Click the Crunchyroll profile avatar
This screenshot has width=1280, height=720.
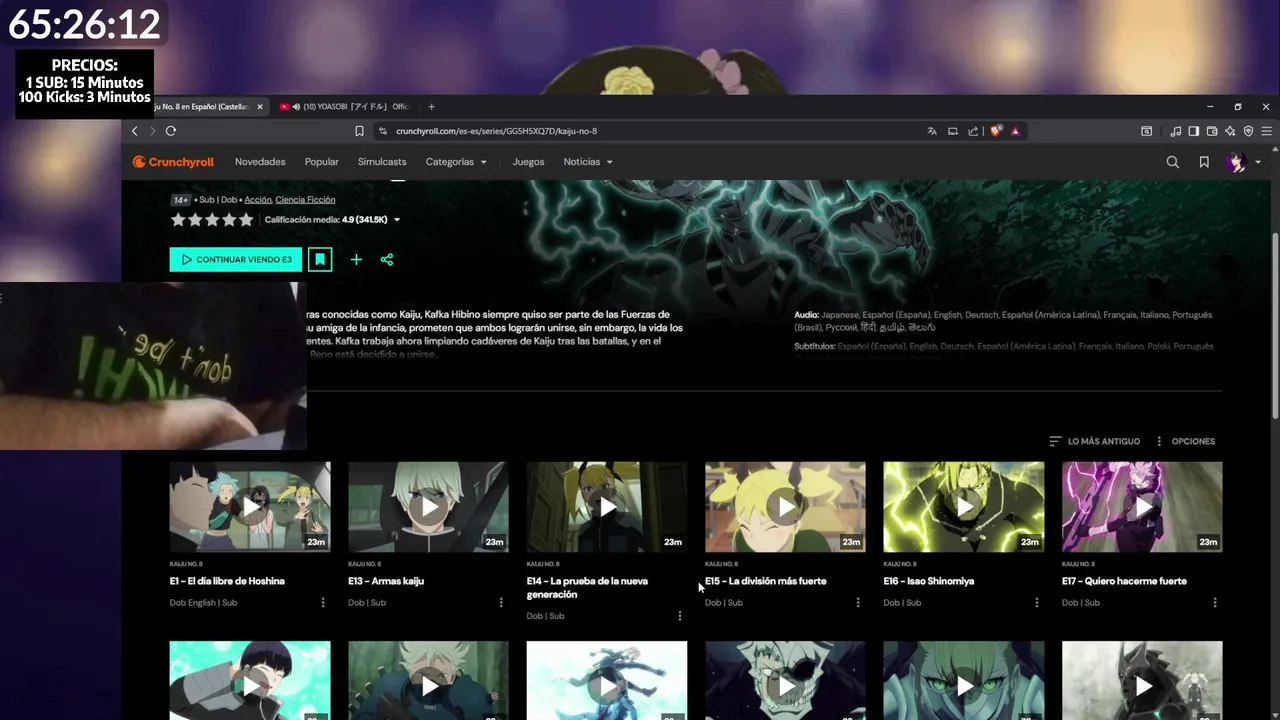pyautogui.click(x=1237, y=162)
